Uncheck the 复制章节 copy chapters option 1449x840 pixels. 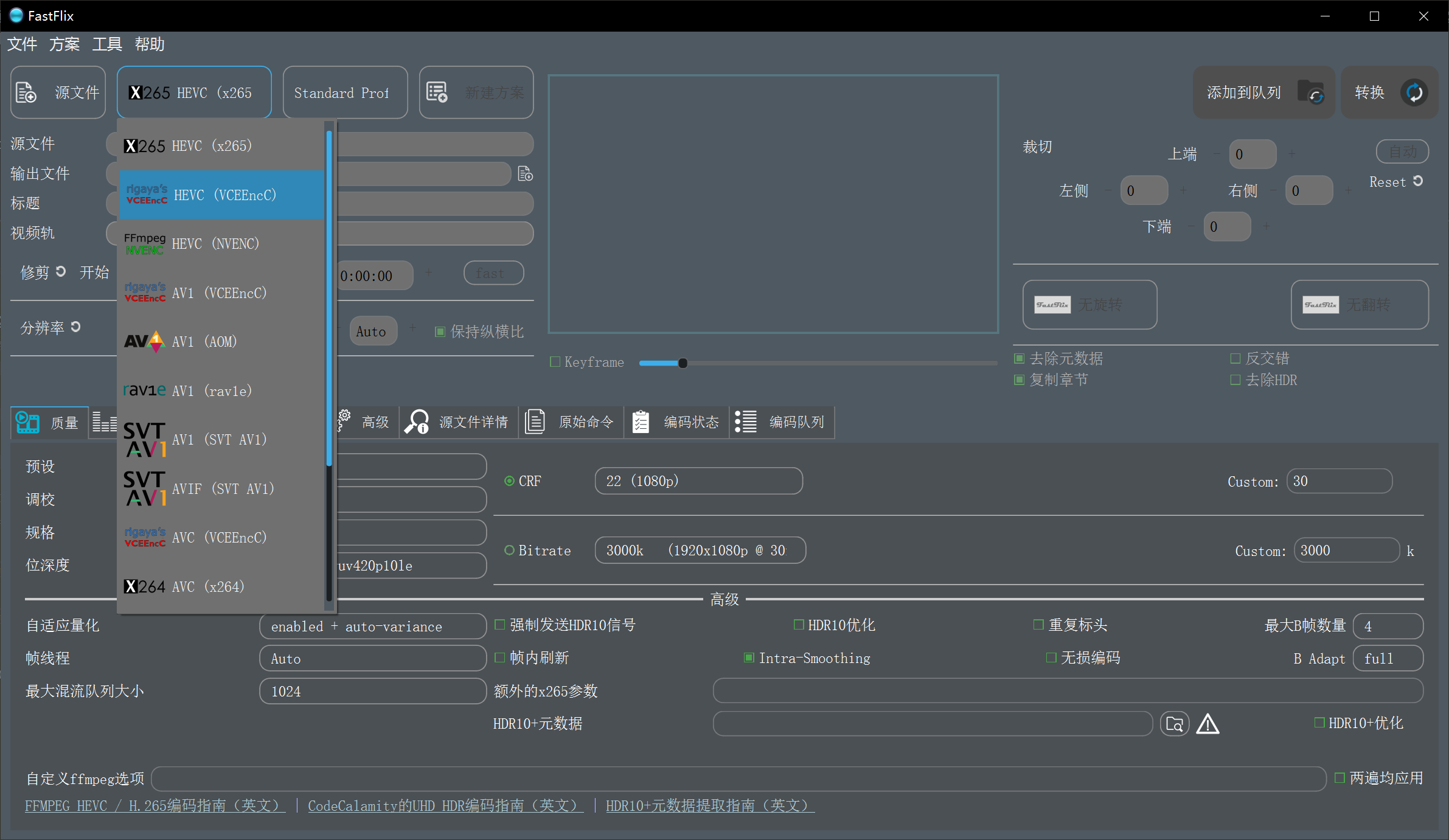pyautogui.click(x=1018, y=380)
